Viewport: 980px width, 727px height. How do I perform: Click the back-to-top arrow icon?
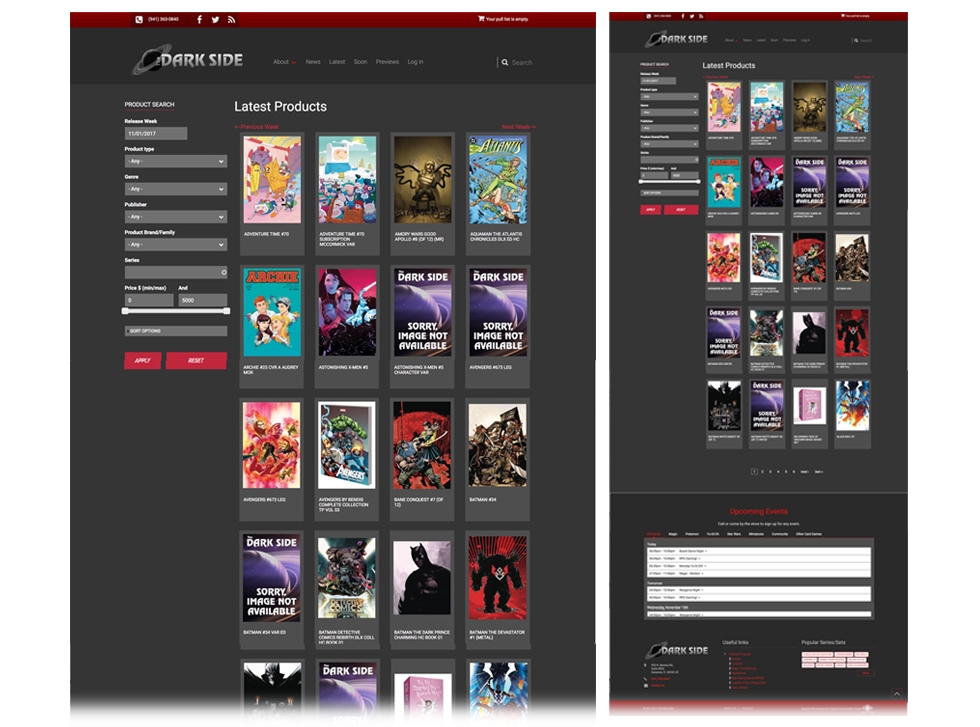895,692
